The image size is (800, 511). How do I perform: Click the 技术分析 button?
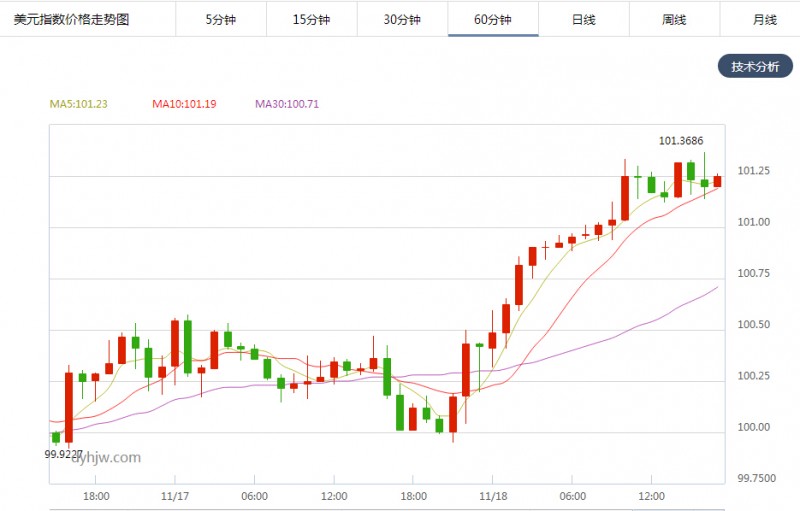click(755, 66)
